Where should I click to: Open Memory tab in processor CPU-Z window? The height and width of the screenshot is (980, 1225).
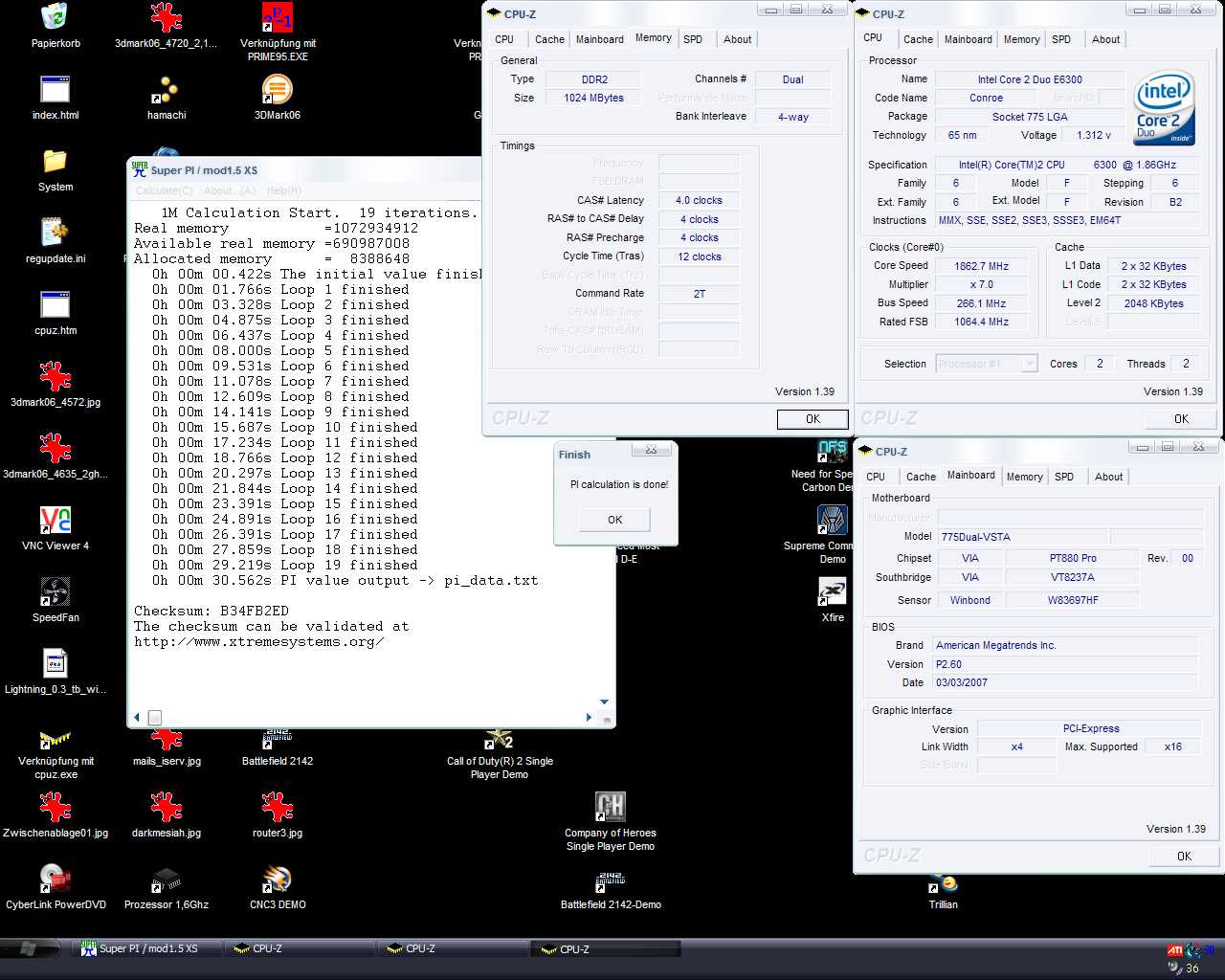pos(1022,39)
